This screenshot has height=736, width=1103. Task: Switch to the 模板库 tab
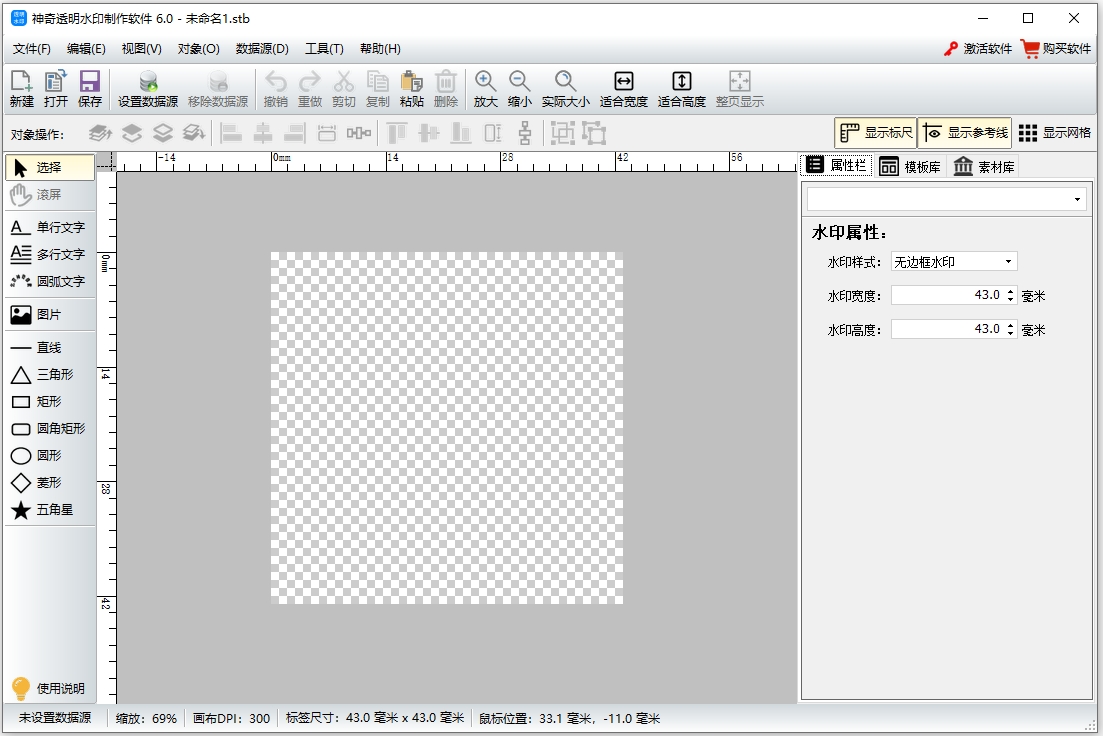(910, 167)
